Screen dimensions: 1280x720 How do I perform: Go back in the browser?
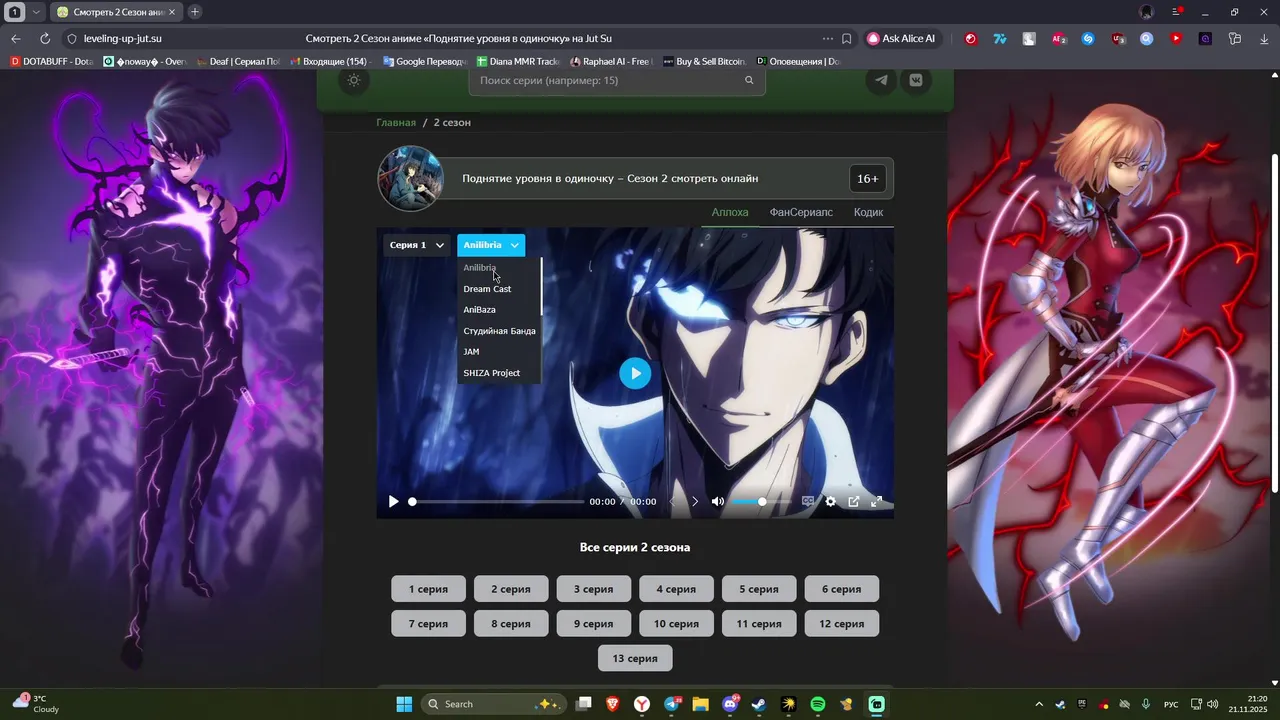click(15, 38)
